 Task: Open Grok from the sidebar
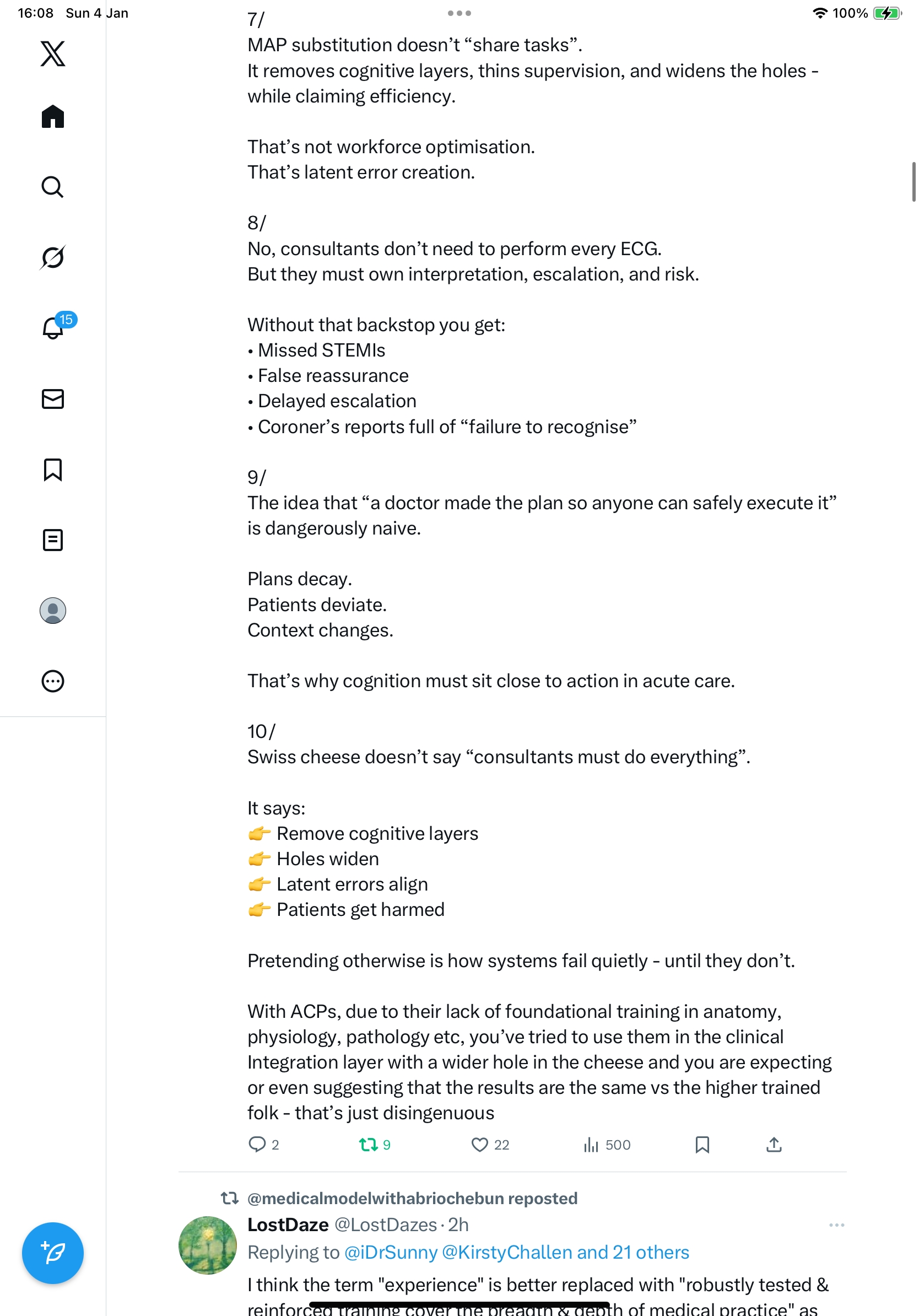(x=53, y=257)
